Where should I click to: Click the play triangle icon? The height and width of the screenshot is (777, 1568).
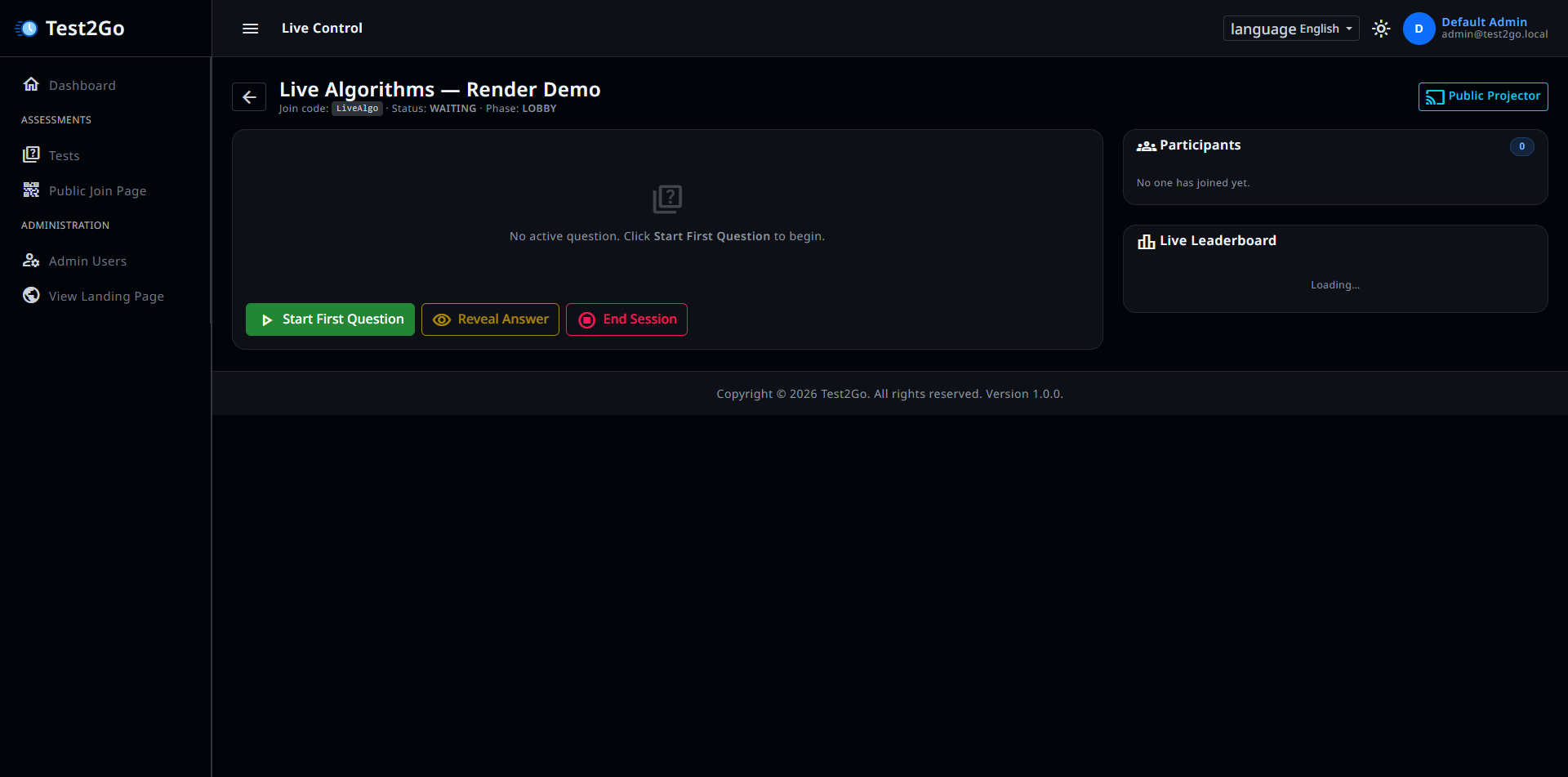[x=267, y=320]
